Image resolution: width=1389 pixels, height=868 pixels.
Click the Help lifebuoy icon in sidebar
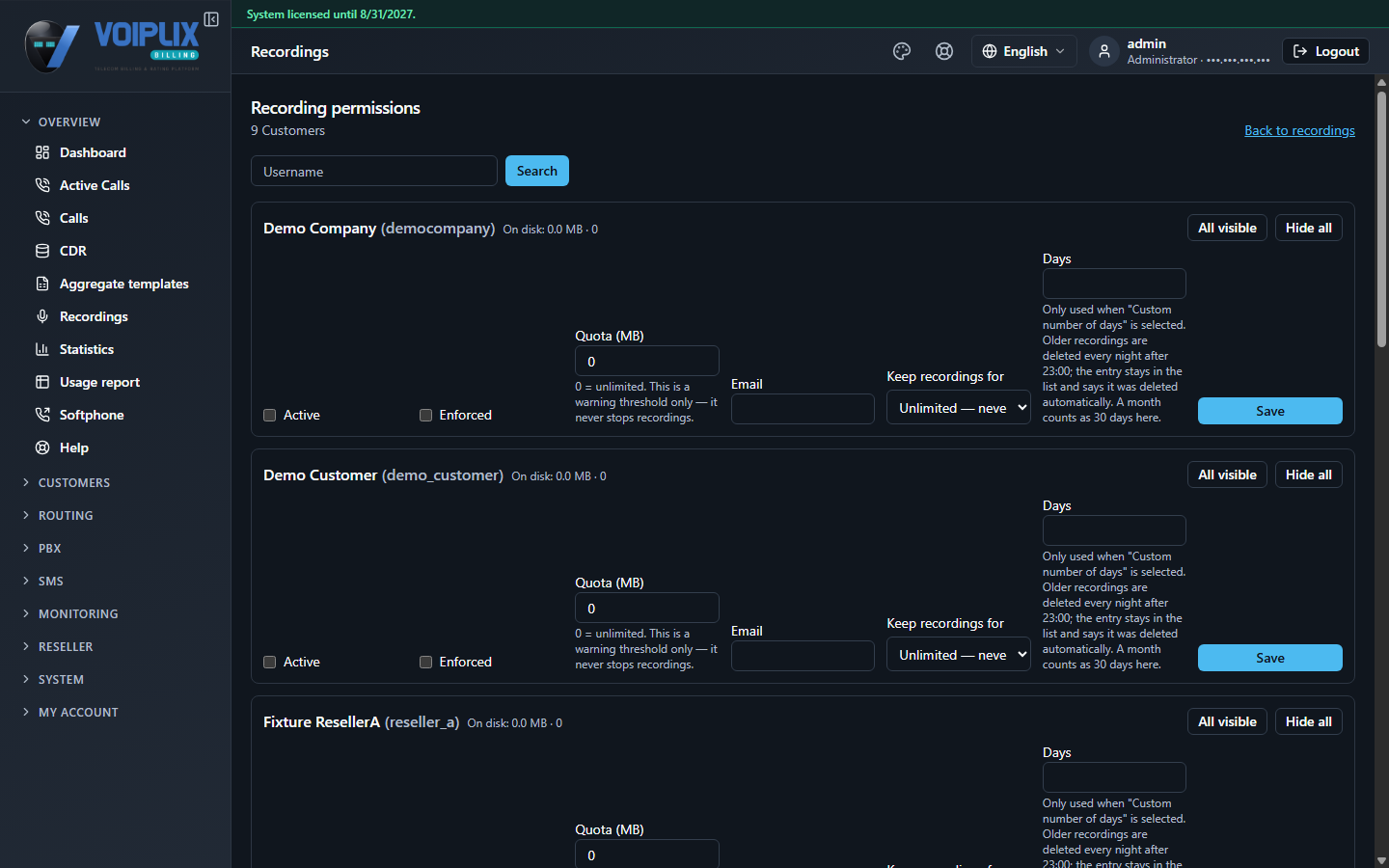42,448
